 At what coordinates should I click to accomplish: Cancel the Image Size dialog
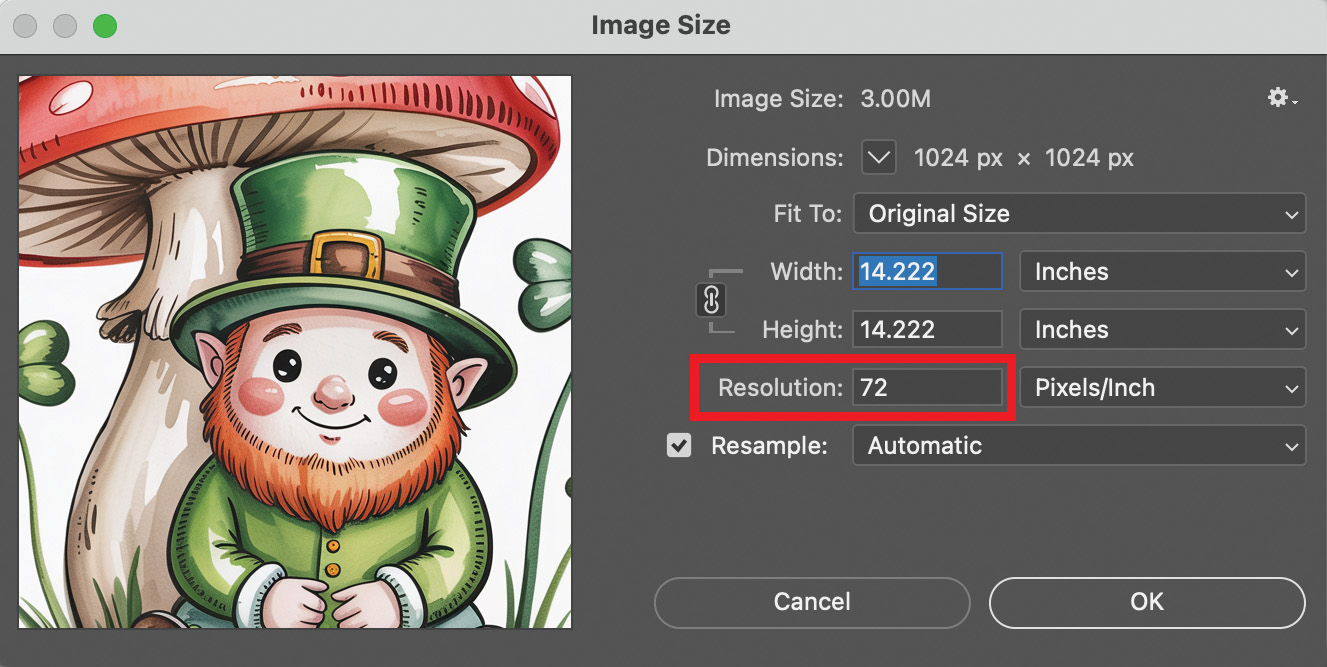[x=812, y=602]
